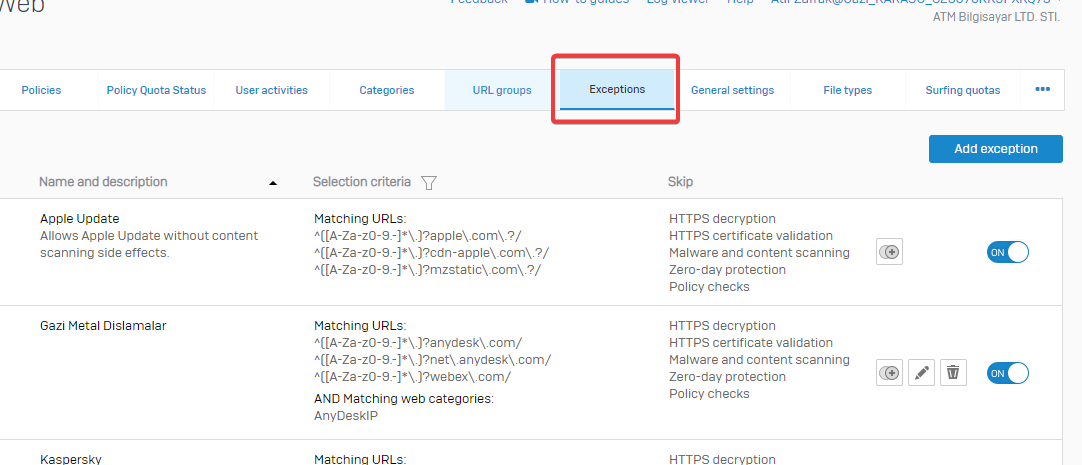Screen dimensions: 1082x465
Task: Disable the Gazi Metal Dislamalar exception toggle
Action: tap(1007, 373)
